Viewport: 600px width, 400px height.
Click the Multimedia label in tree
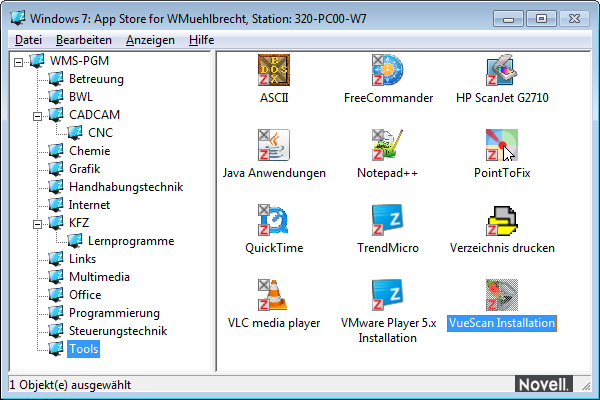99,277
